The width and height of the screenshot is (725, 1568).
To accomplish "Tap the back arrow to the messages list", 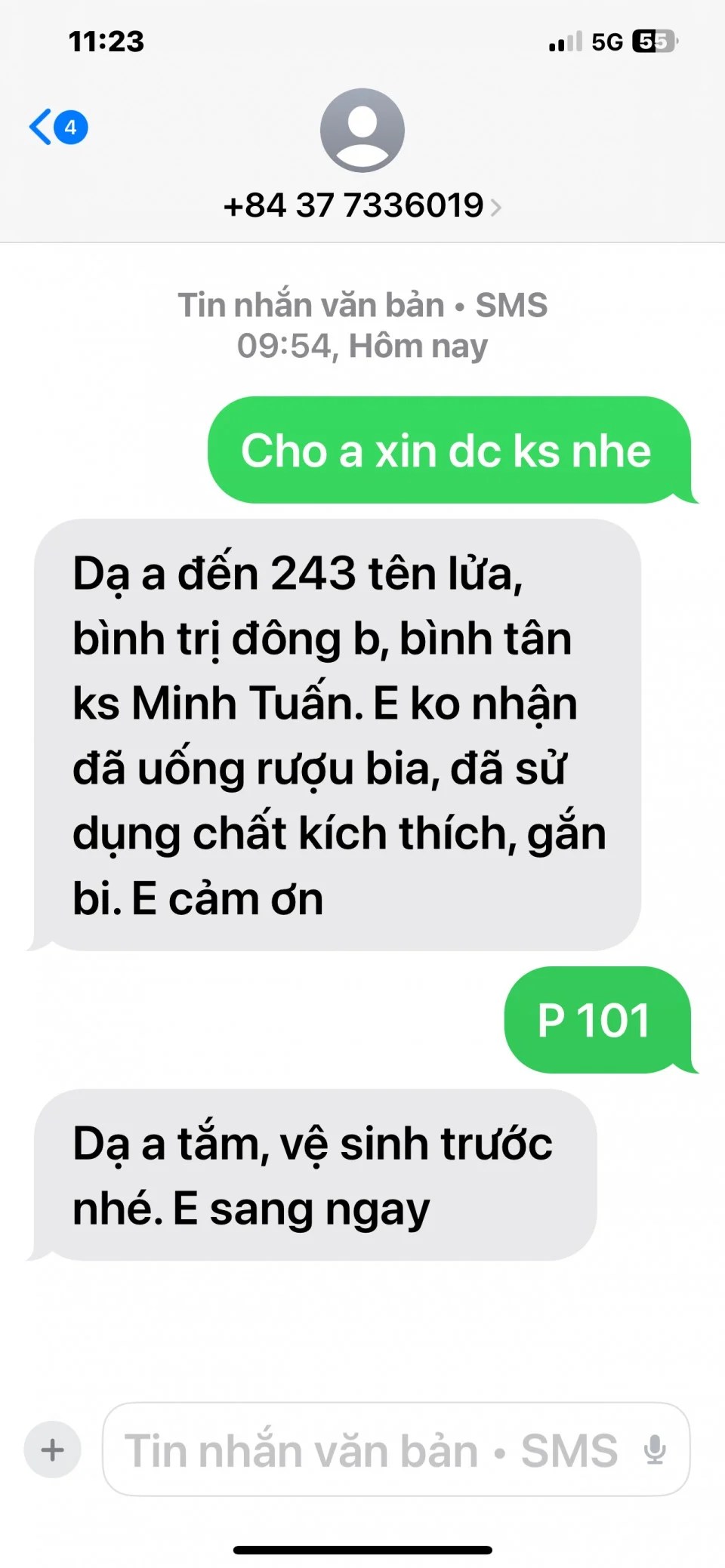I will click(41, 127).
